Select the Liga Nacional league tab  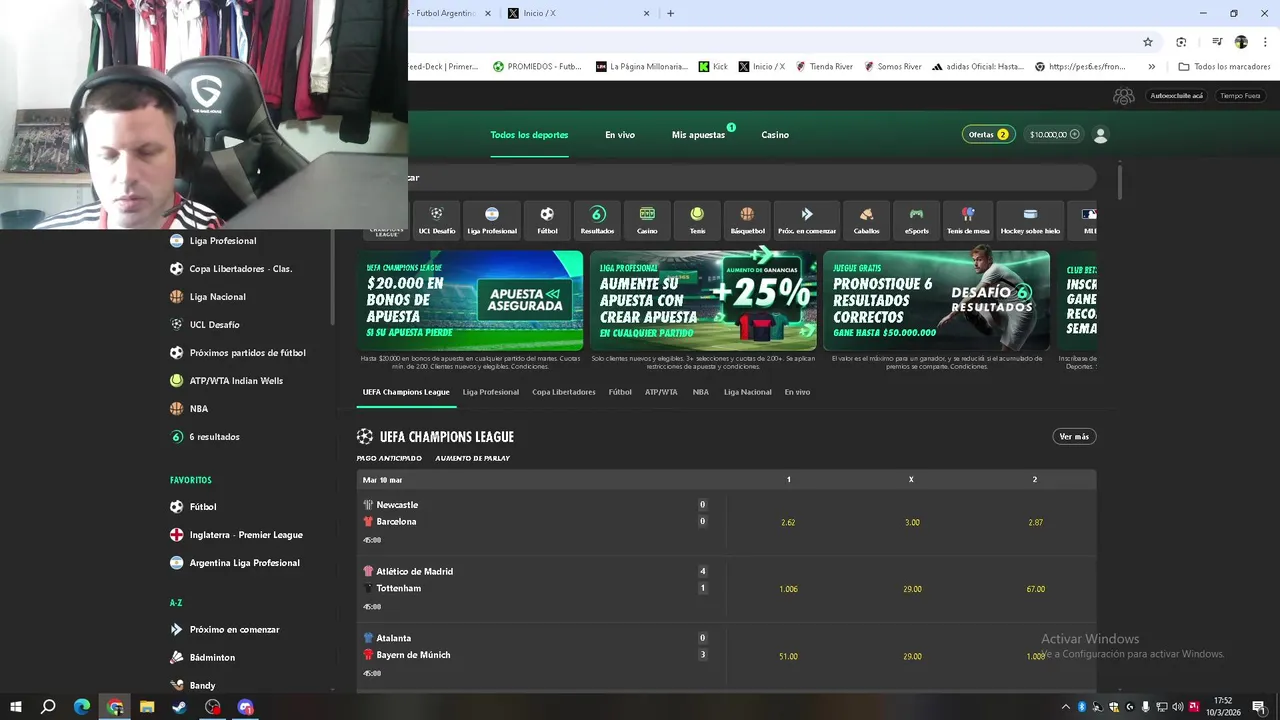[748, 392]
